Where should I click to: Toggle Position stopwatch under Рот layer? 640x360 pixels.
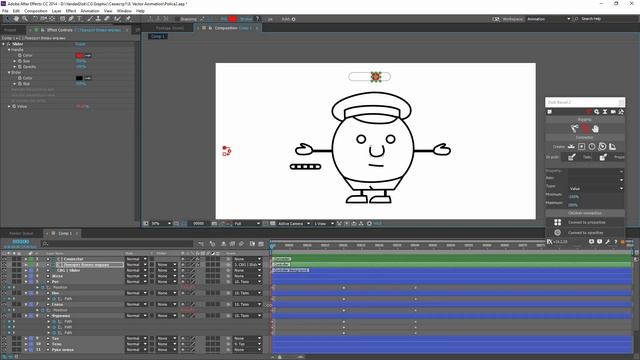click(x=43, y=287)
